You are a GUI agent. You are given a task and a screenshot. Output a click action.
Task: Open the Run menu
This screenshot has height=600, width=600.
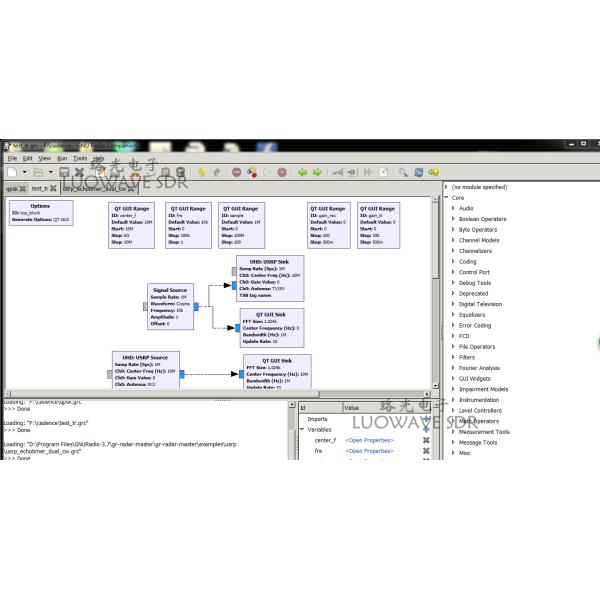tap(62, 158)
